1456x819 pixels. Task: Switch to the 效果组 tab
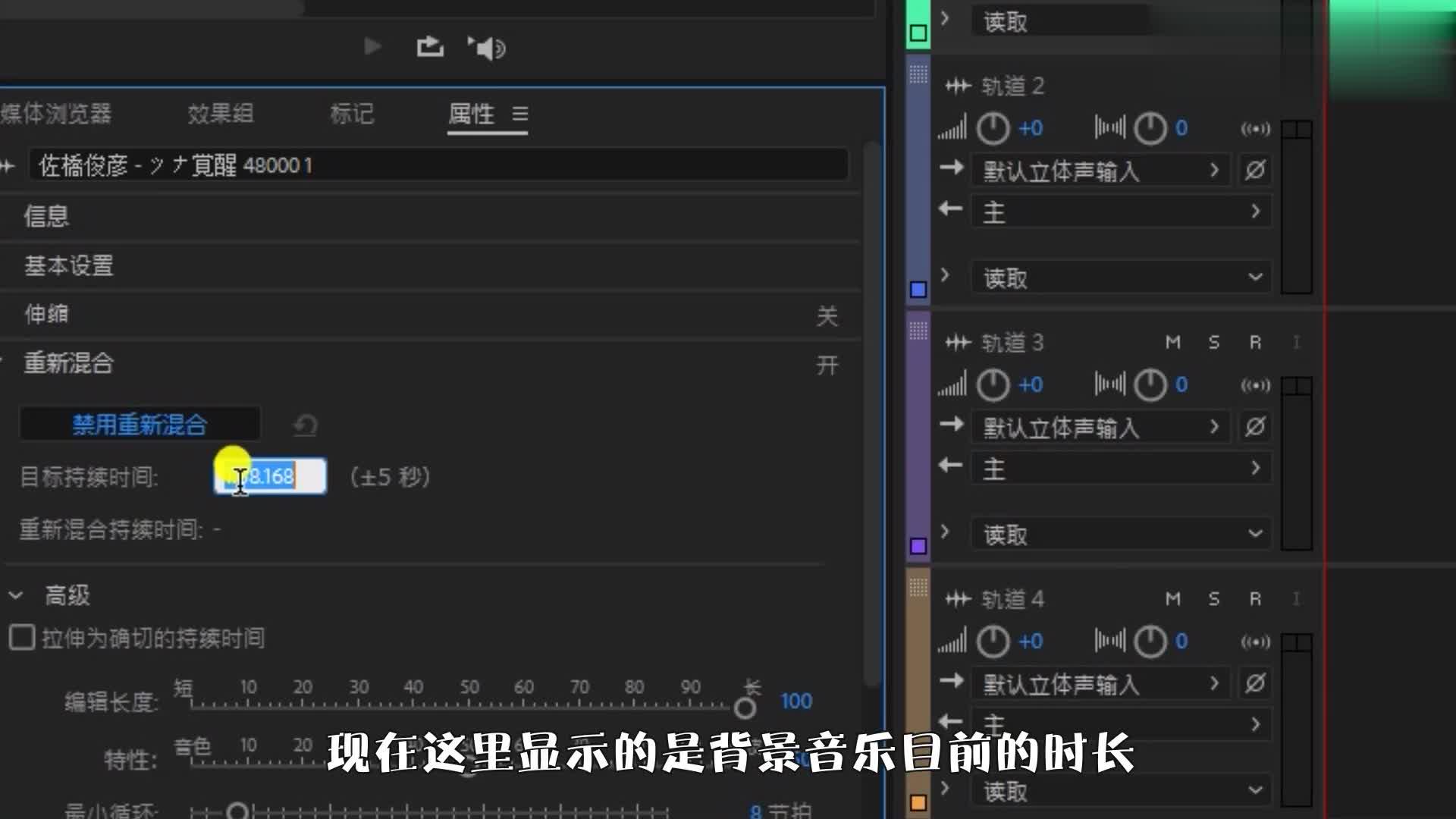(x=220, y=114)
